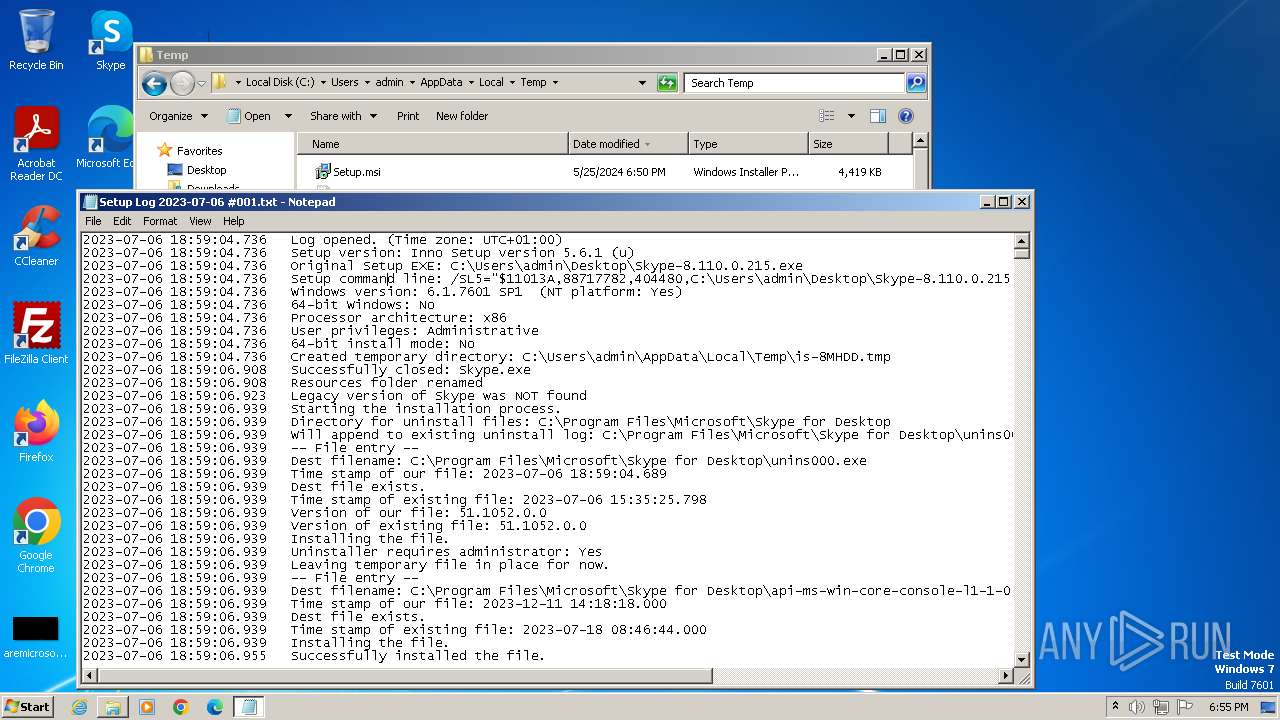Open the Help menu in Notepad
The image size is (1280, 720).
(233, 221)
